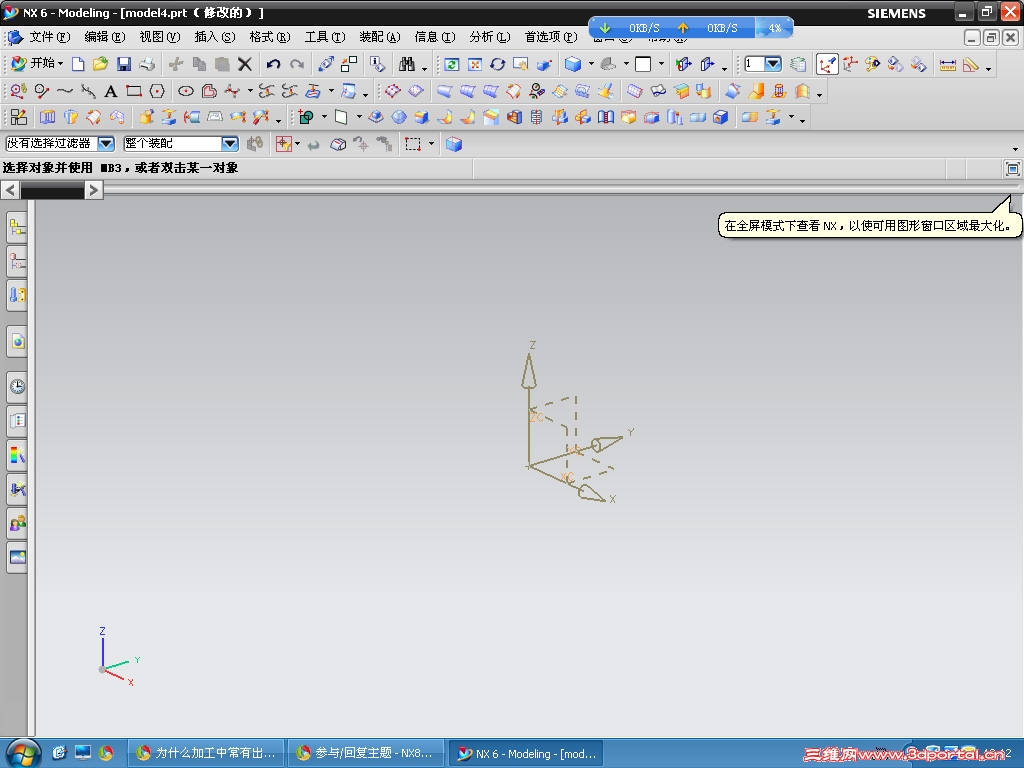
Task: Expand shaded rendering style dropdown arrow
Action: [x=591, y=64]
